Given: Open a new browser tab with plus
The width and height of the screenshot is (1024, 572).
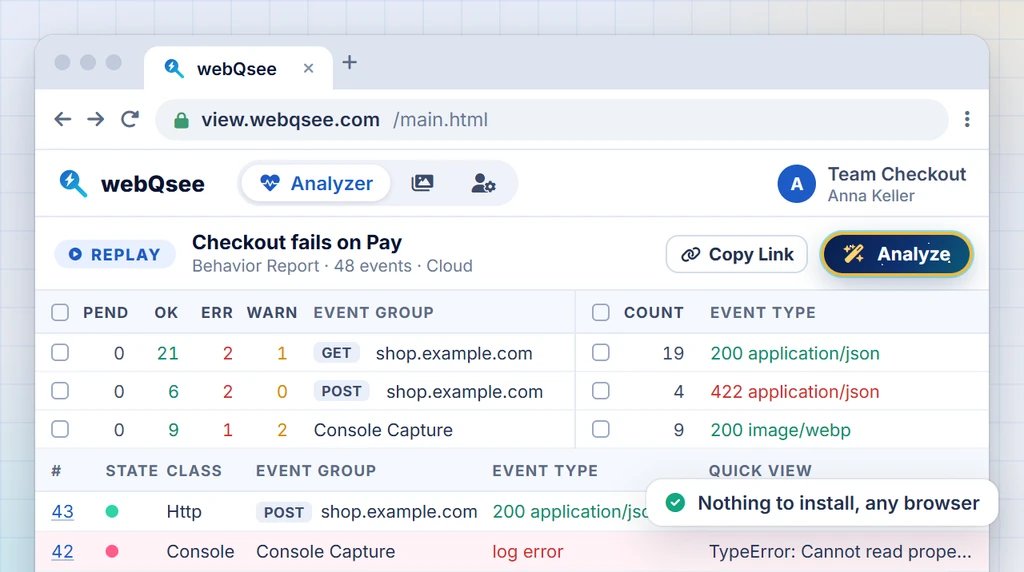Looking at the screenshot, I should (x=349, y=63).
